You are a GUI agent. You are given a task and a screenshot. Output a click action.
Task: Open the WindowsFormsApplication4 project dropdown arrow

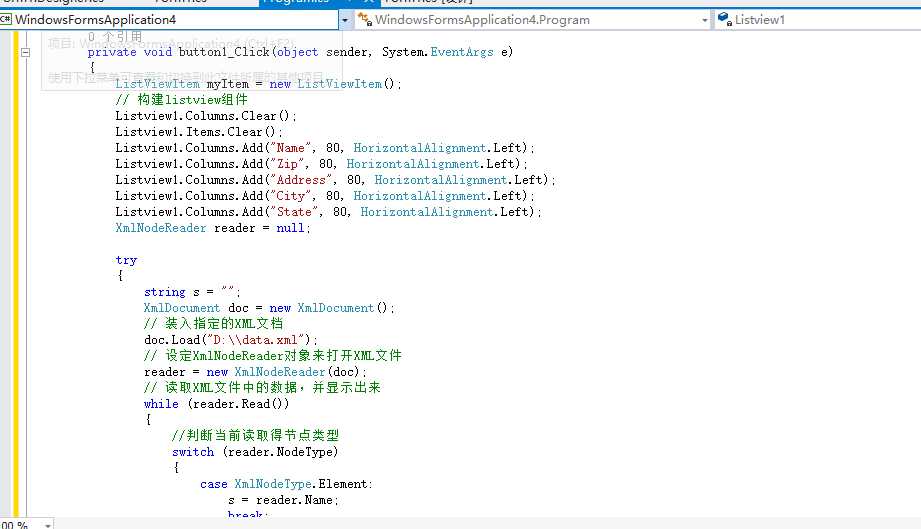345,20
